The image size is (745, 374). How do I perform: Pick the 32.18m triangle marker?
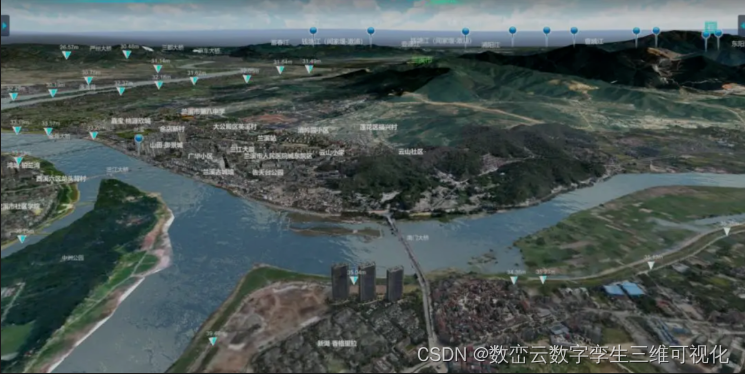pos(159,85)
